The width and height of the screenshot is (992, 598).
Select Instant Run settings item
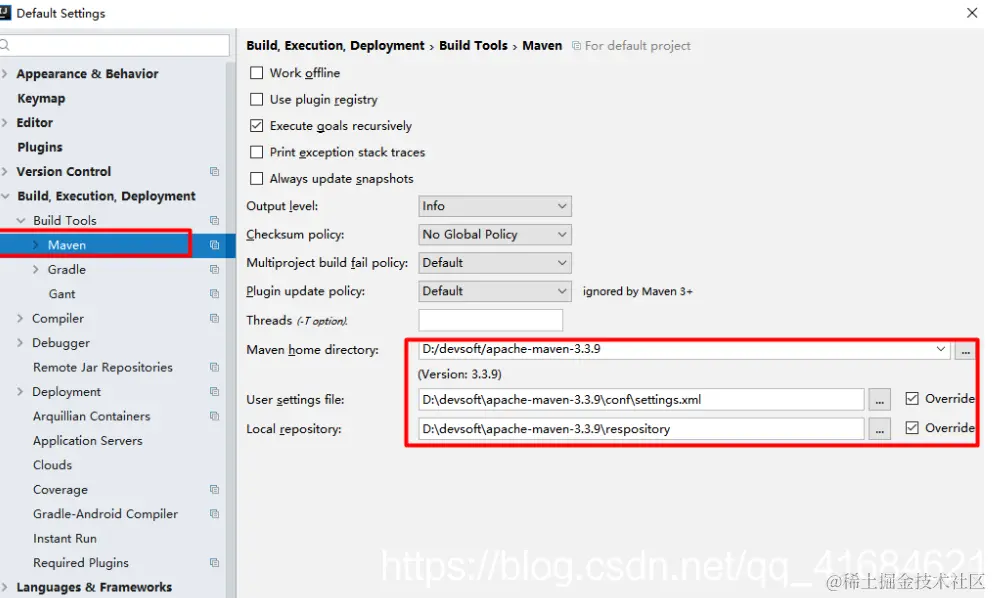click(65, 539)
